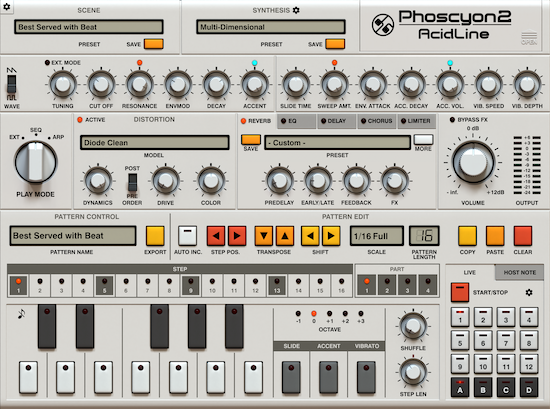Select octave -1 LED
The image size is (550, 409).
tap(298, 314)
